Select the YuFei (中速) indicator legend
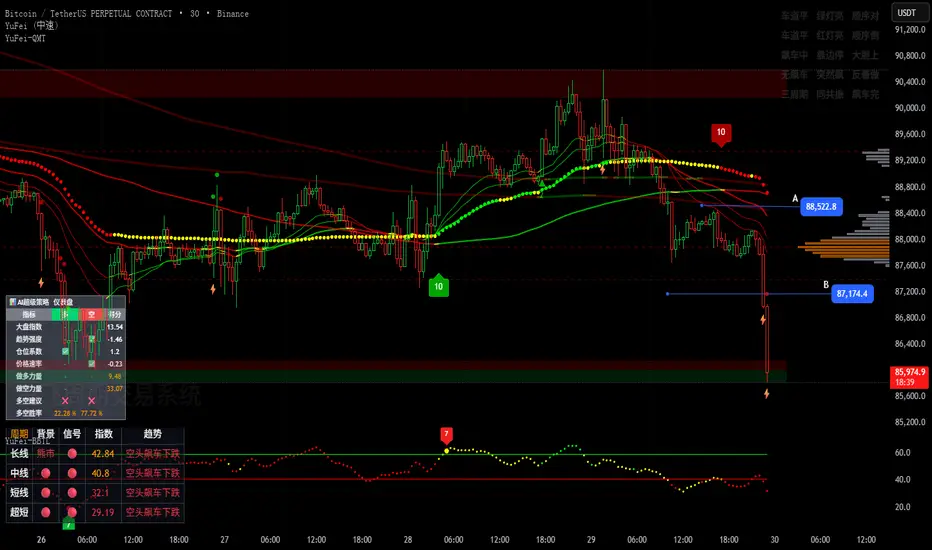This screenshot has height=550, width=932. pos(32,26)
